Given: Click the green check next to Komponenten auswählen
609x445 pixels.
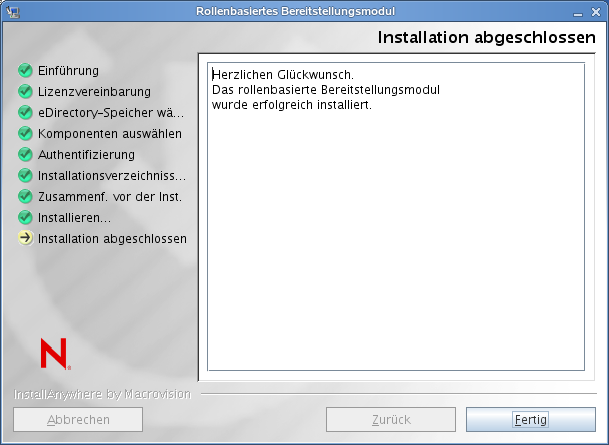Looking at the screenshot, I should (25, 133).
